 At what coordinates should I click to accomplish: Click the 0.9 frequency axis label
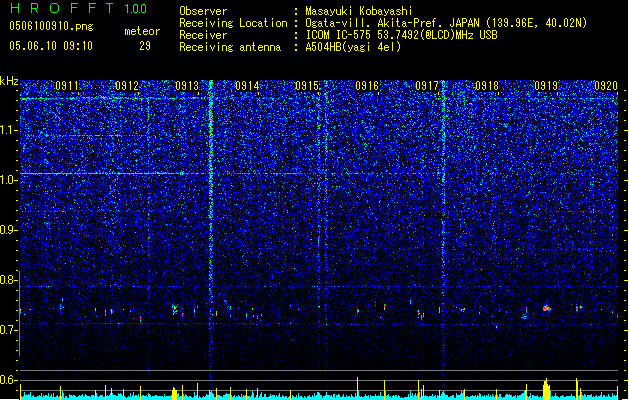[9, 230]
